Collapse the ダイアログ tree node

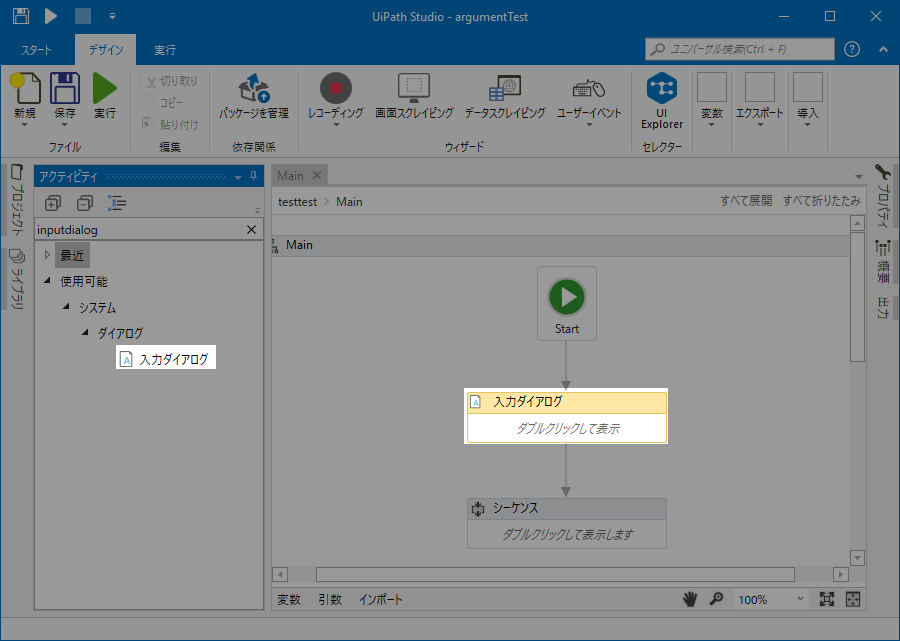pos(85,332)
